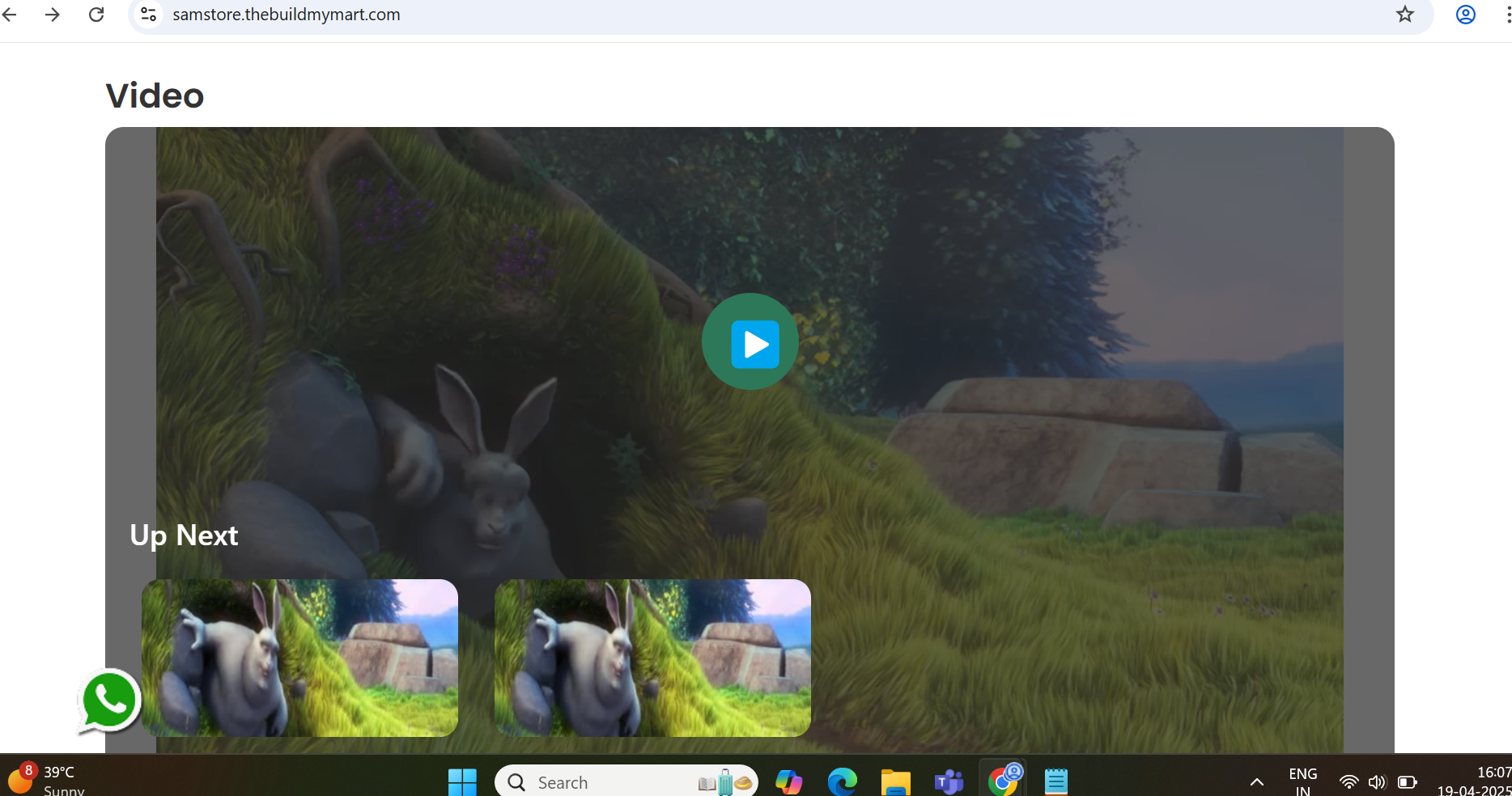Screen dimensions: 1512x796
Task: Open the ENG IN language switcher
Action: pyautogui.click(x=1303, y=782)
